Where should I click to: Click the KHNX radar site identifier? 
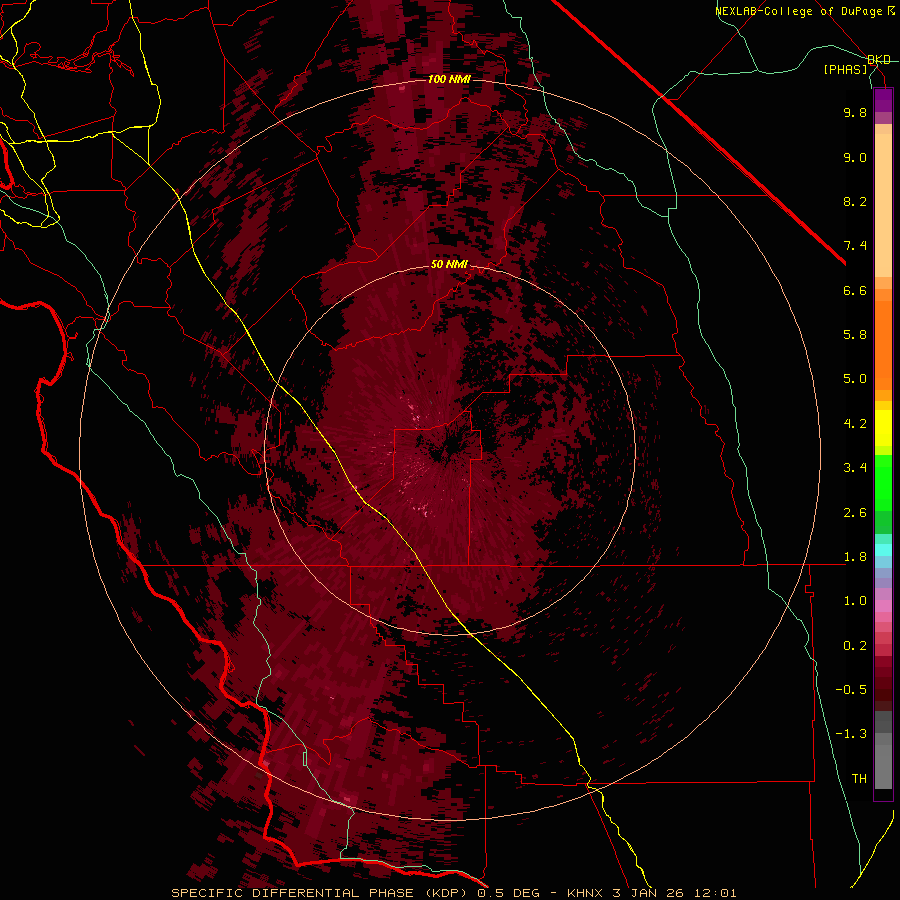click(585, 893)
